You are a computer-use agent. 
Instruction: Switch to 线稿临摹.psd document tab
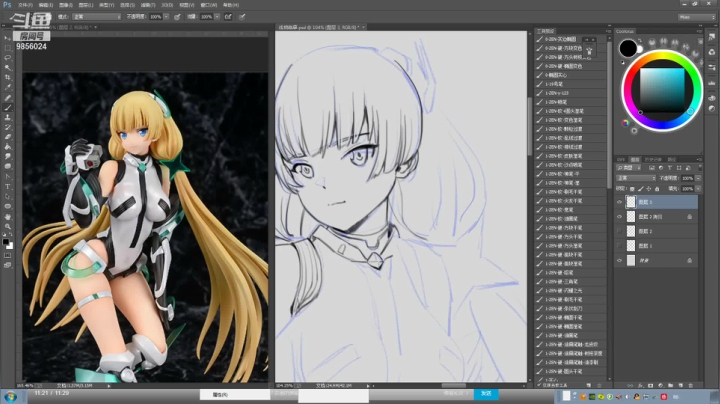(319, 28)
